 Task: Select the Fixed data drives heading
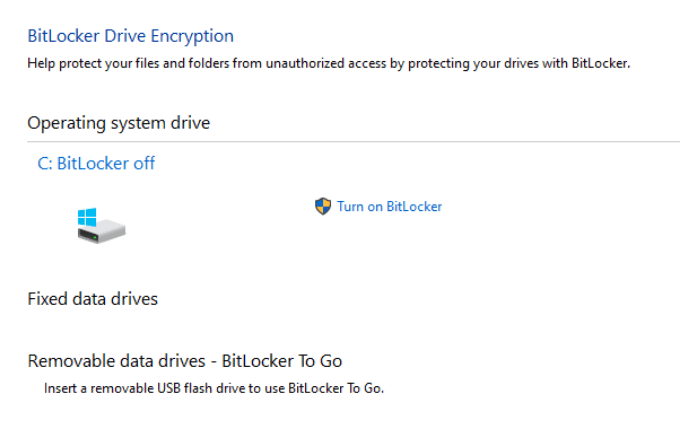[92, 298]
